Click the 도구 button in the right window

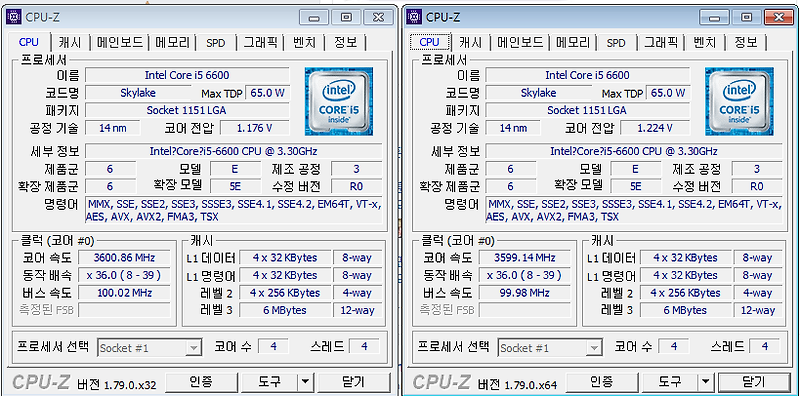tap(670, 382)
